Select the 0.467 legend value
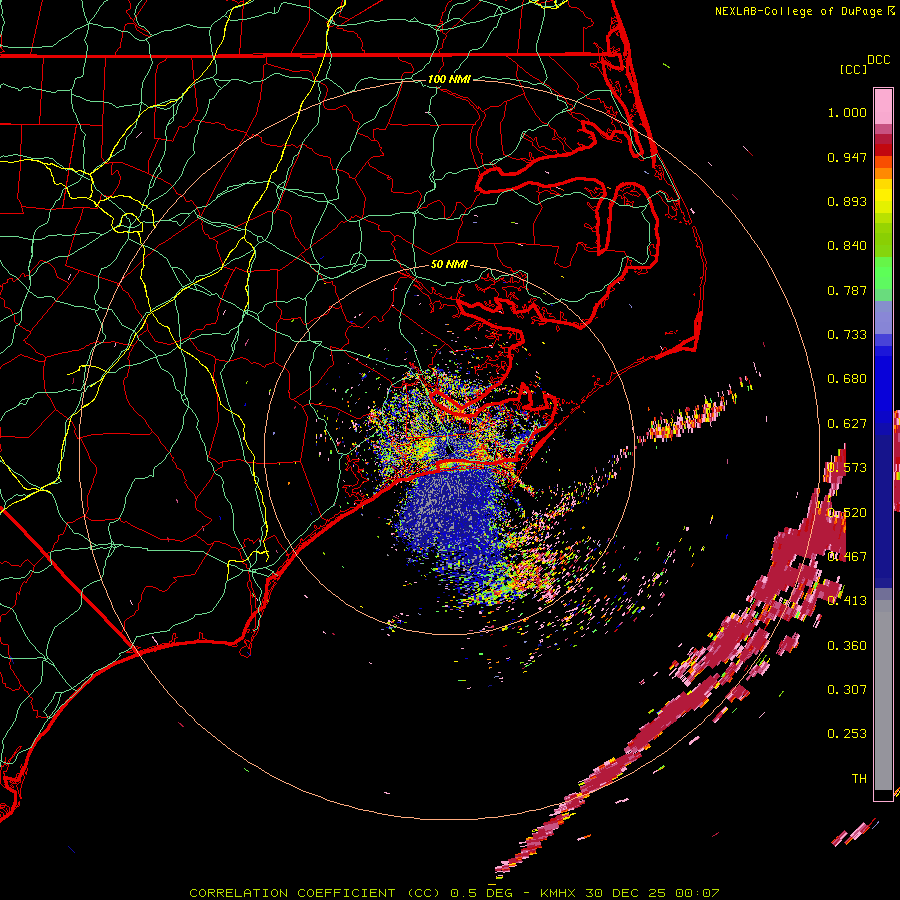 (x=847, y=556)
